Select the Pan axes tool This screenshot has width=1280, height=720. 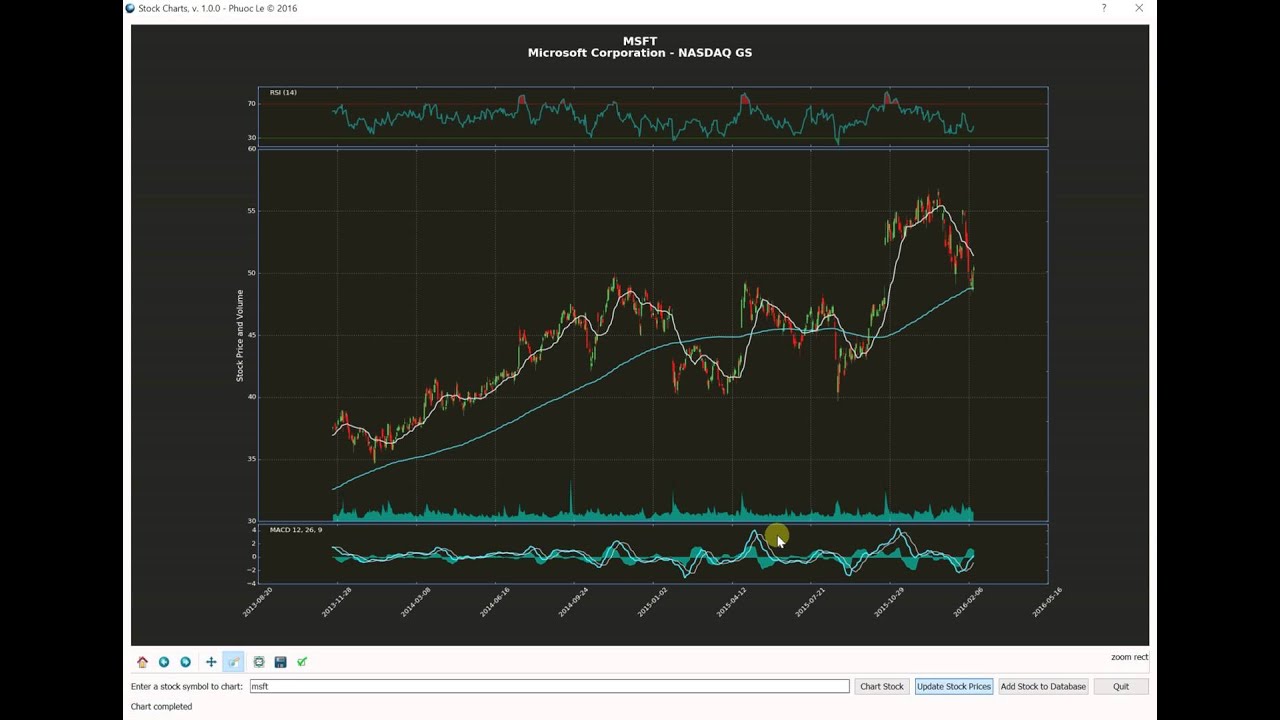tap(211, 662)
